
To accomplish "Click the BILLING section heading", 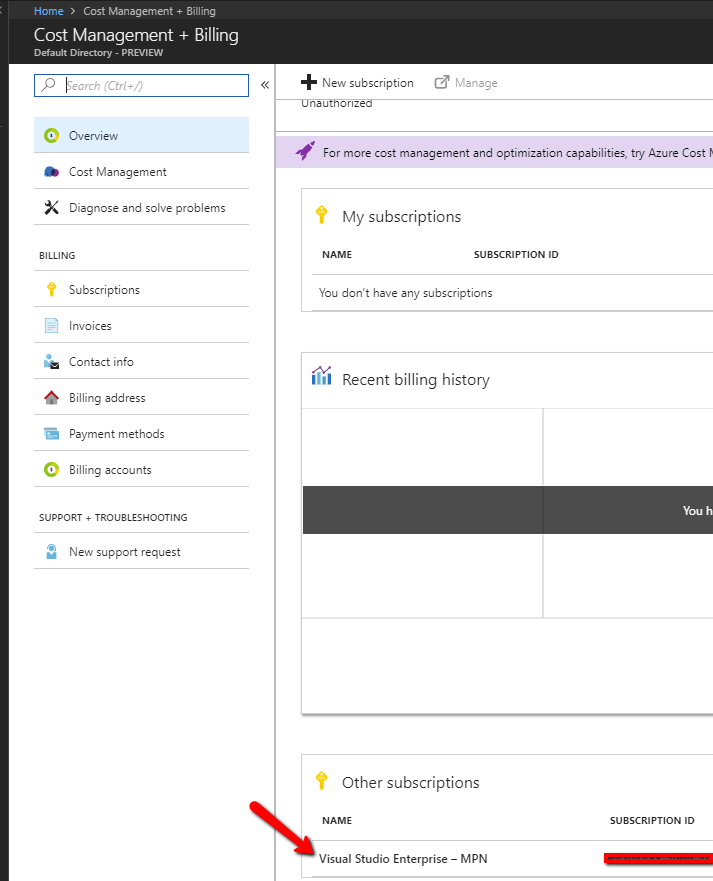I will (x=57, y=256).
